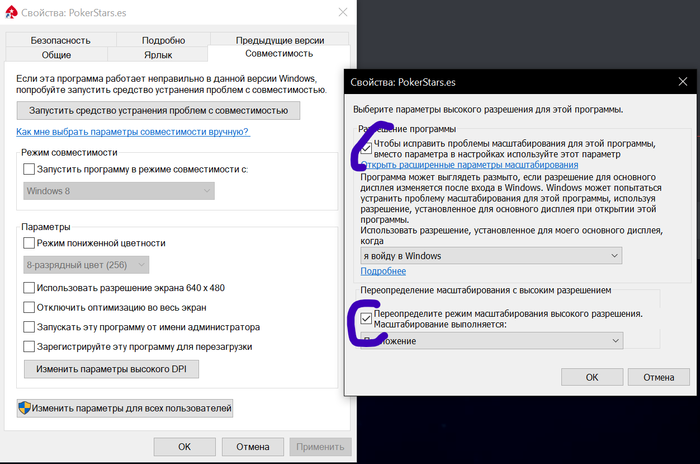Switch to the Подробно tab
Viewport: 700px width, 464px height.
point(163,40)
